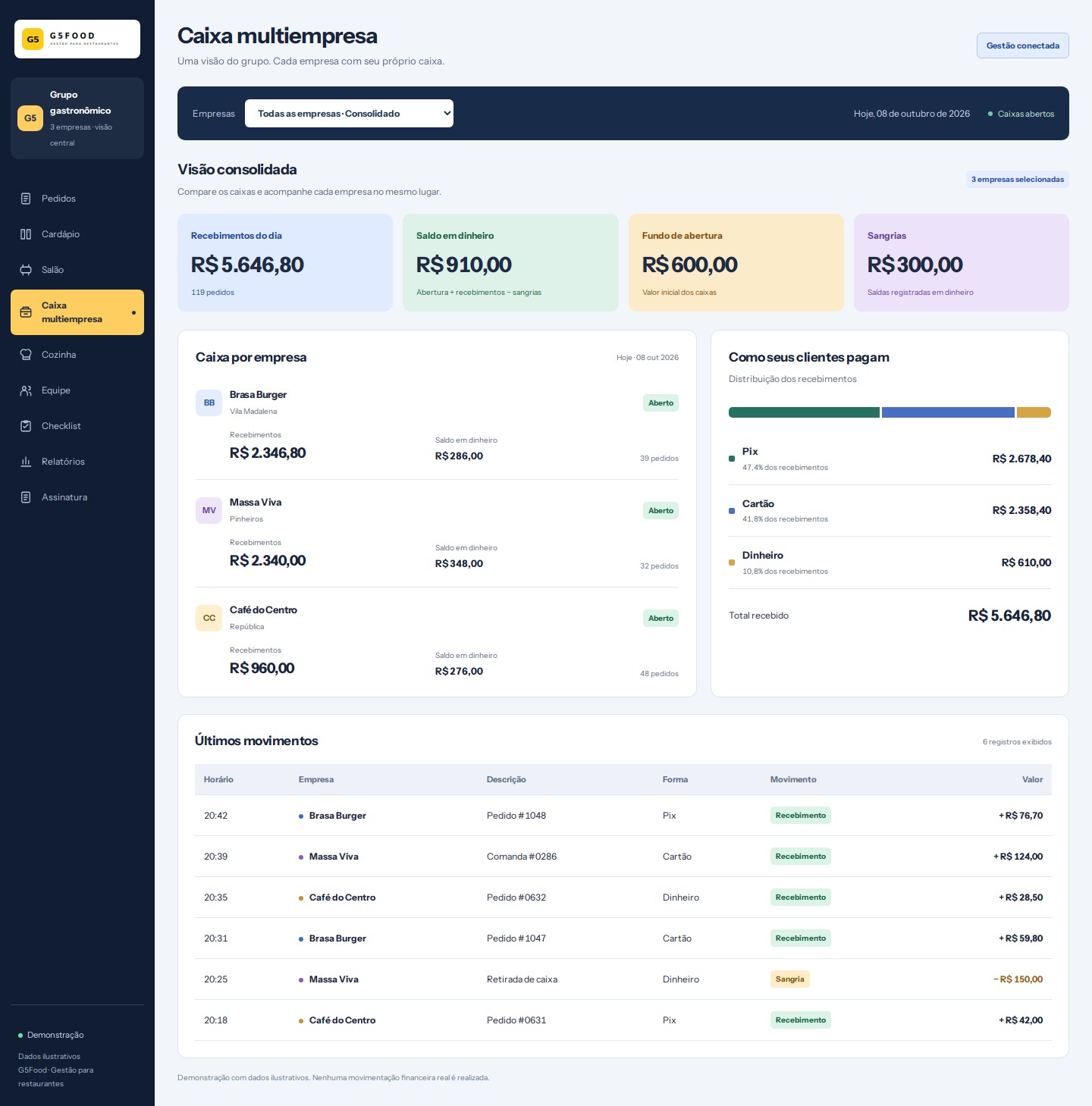Click the Equipe people icon
Screen dimensions: 1092x1106
coord(26,390)
